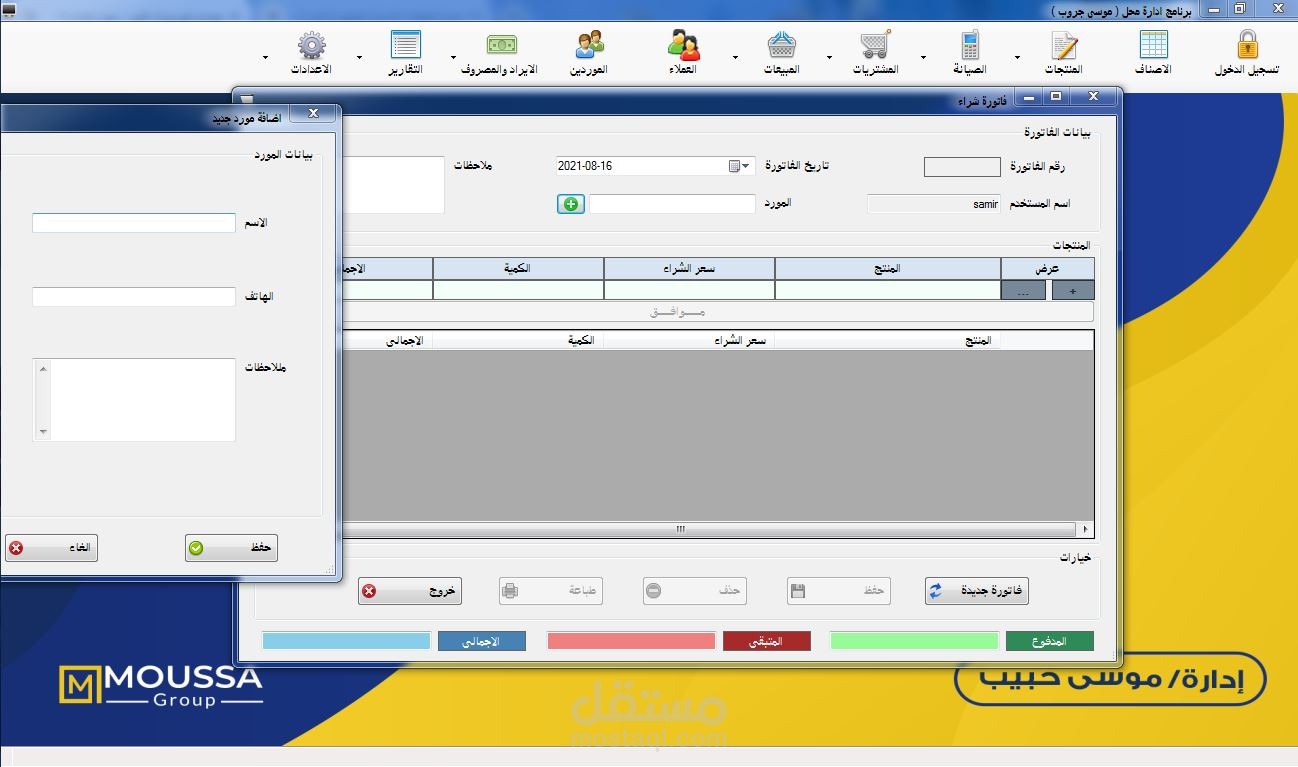Click the right scroll arrow of items grid
The width and height of the screenshot is (1298, 767).
tap(1086, 529)
